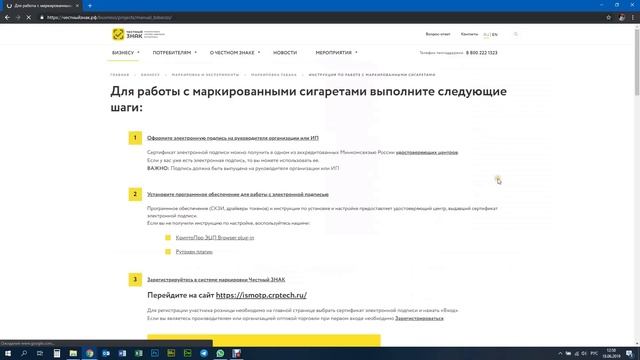
Task: Open the МЕРОПРИЯТИЯ dropdown menu
Action: coord(336,53)
